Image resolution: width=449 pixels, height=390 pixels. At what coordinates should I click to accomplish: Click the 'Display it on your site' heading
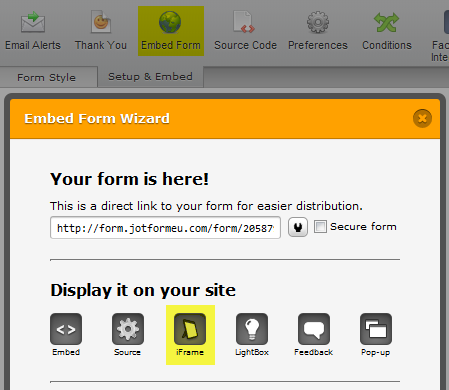click(143, 290)
